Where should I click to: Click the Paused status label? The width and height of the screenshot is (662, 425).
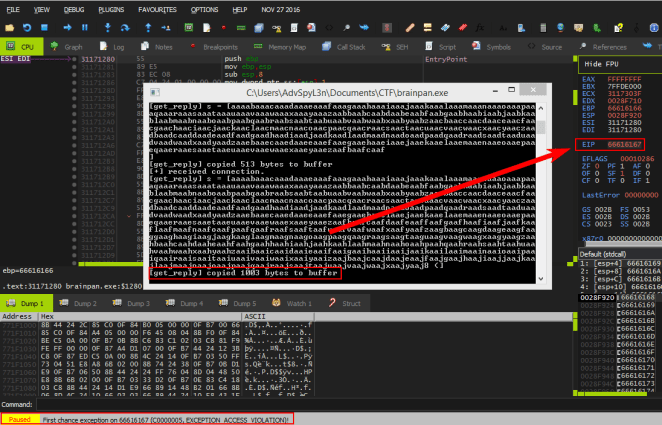(20, 420)
